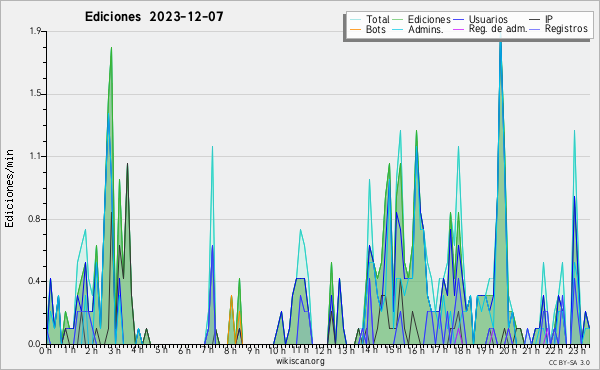Click the '20 h' x-axis label
This screenshot has height=370, width=600.
tap(508, 350)
